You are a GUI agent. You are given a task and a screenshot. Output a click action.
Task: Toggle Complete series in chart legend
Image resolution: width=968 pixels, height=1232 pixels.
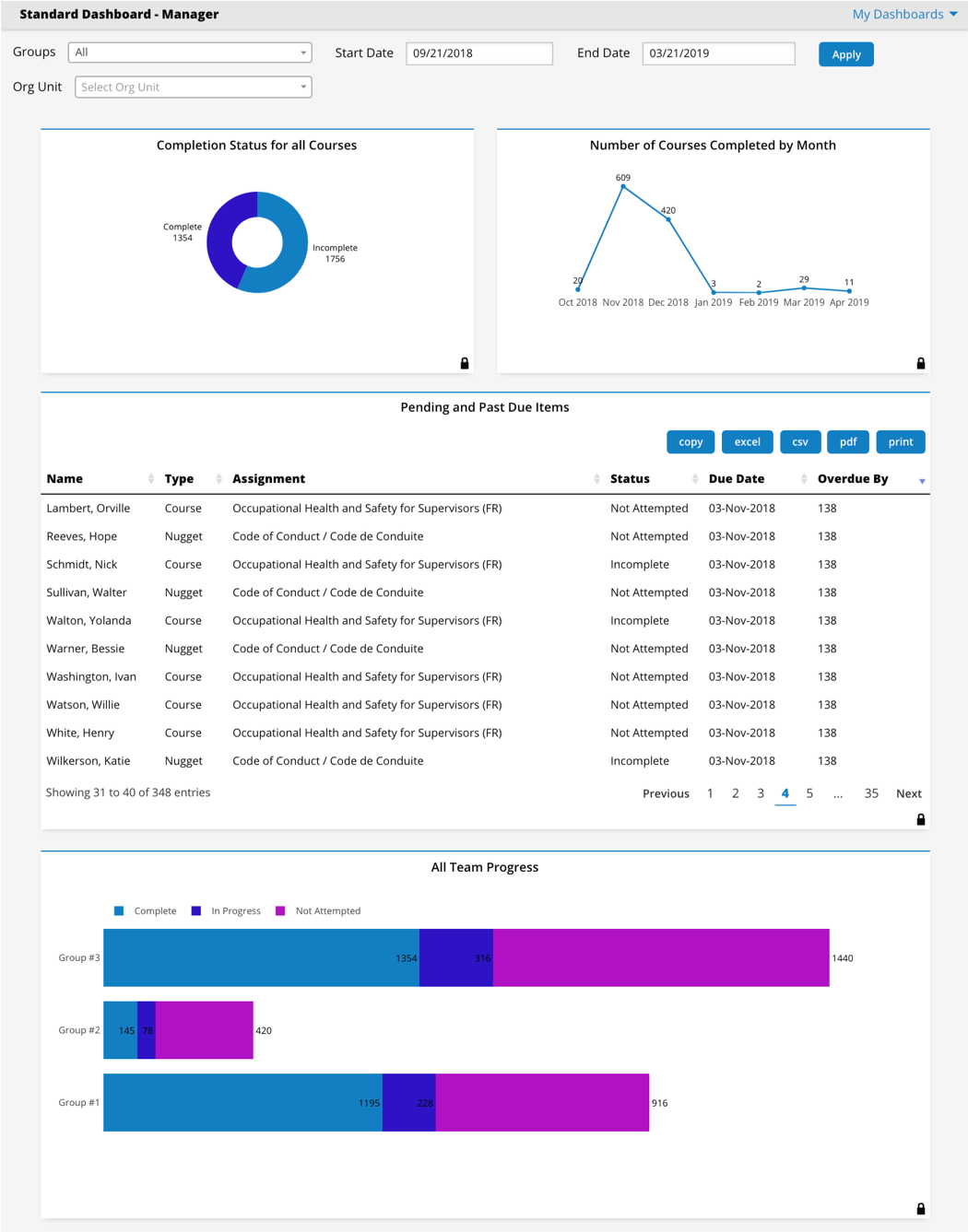[145, 911]
